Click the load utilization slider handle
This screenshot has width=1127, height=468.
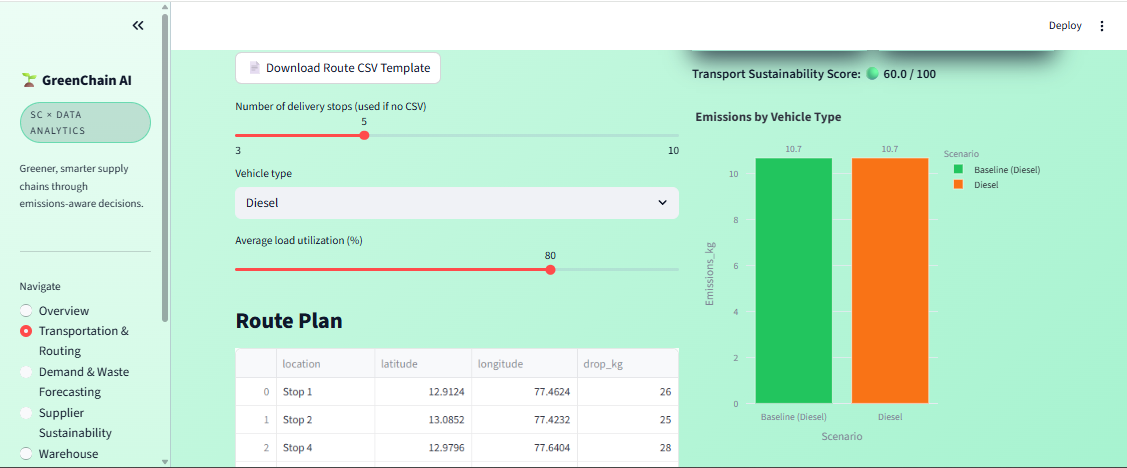551,270
